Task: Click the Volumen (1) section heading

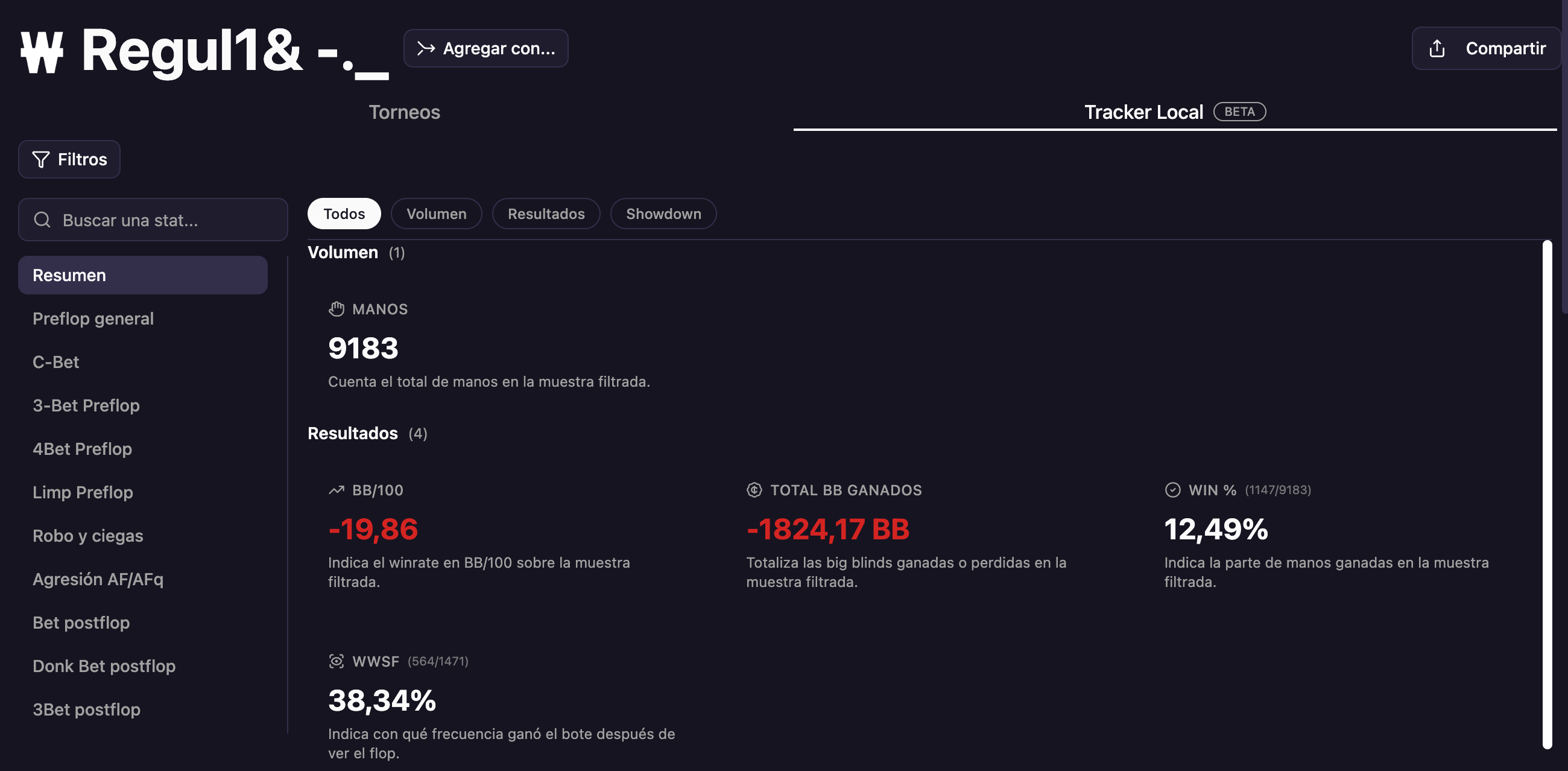Action: (356, 253)
